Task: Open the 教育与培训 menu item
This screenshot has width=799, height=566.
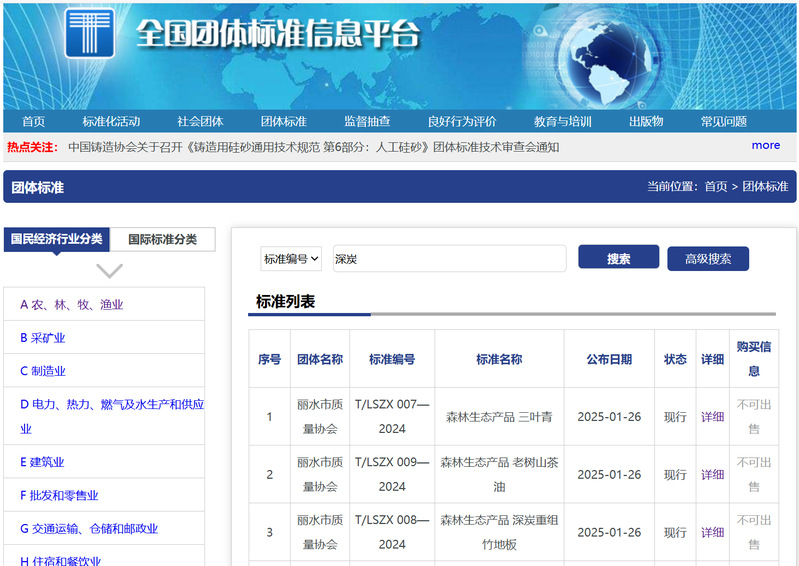Action: (563, 121)
